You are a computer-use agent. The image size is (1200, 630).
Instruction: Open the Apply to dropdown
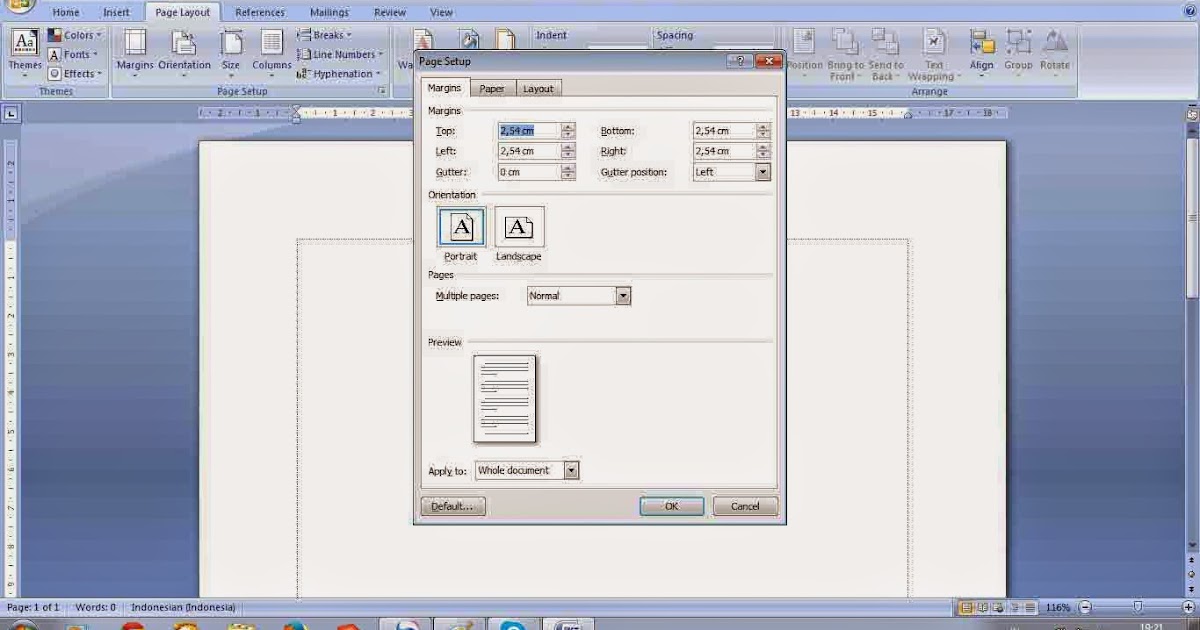[x=571, y=470]
